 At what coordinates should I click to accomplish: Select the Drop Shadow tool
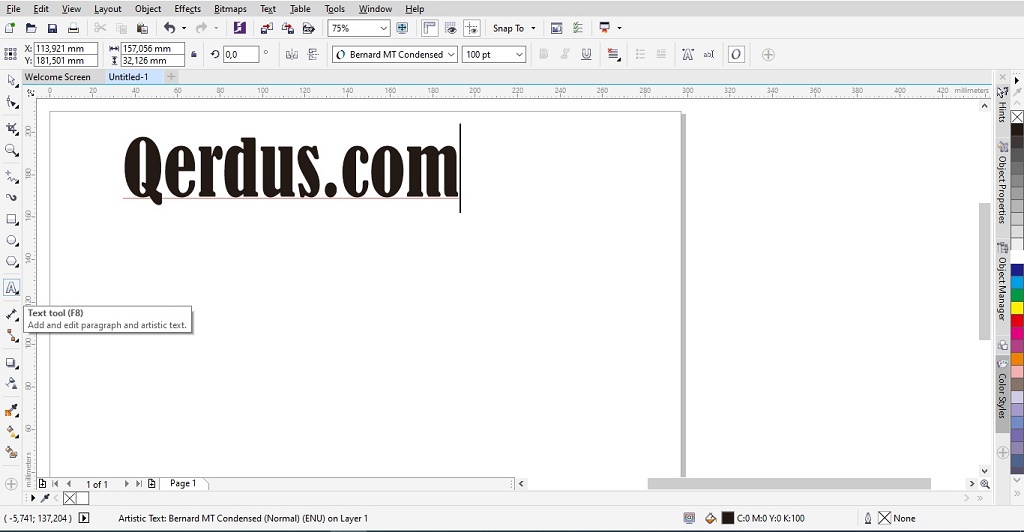click(x=11, y=363)
